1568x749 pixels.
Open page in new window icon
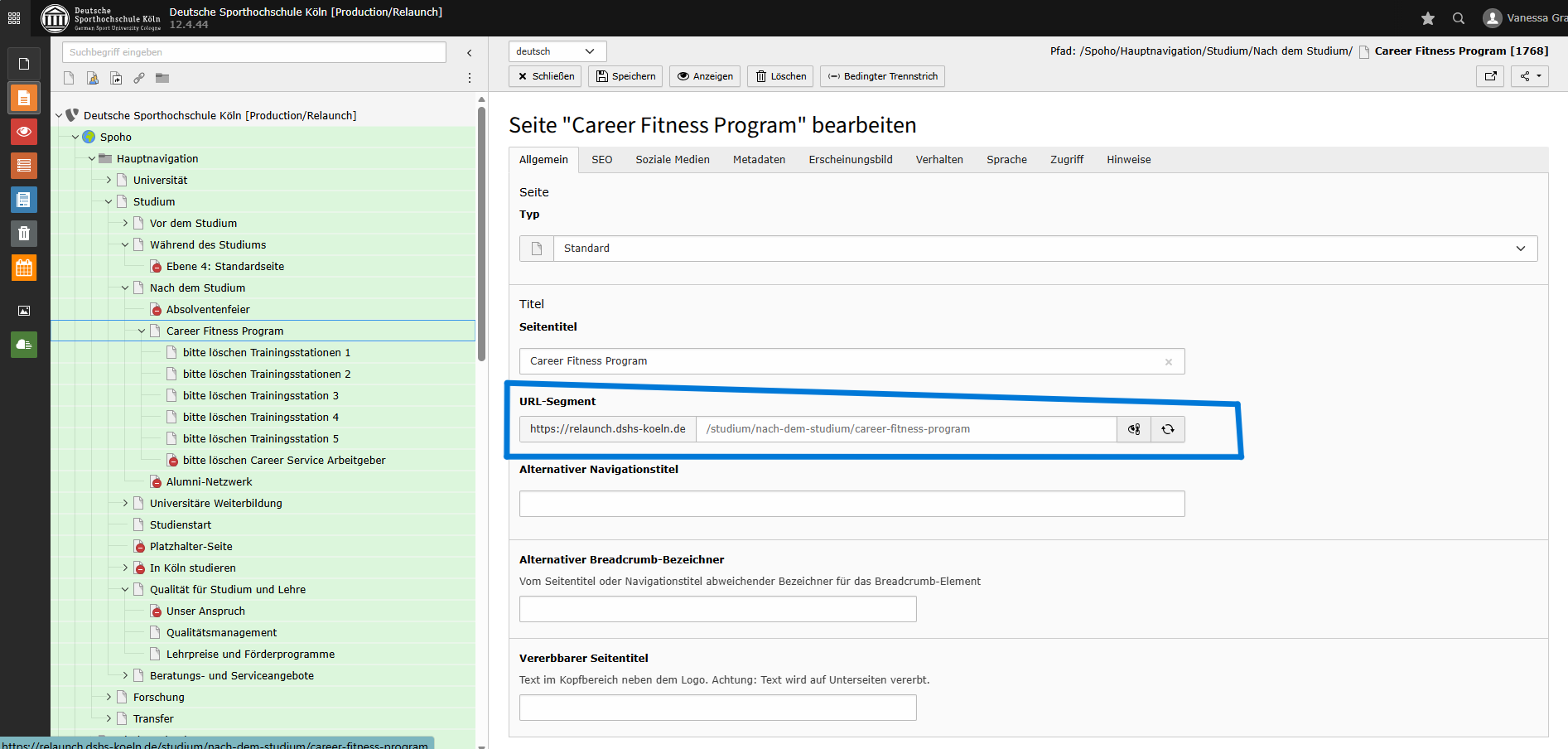tap(1490, 76)
